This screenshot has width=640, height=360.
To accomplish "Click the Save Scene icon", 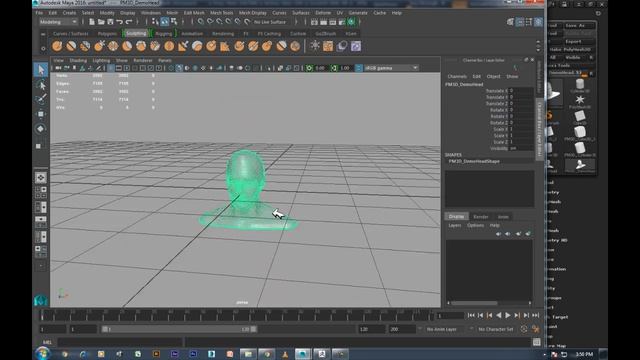I will [x=110, y=22].
